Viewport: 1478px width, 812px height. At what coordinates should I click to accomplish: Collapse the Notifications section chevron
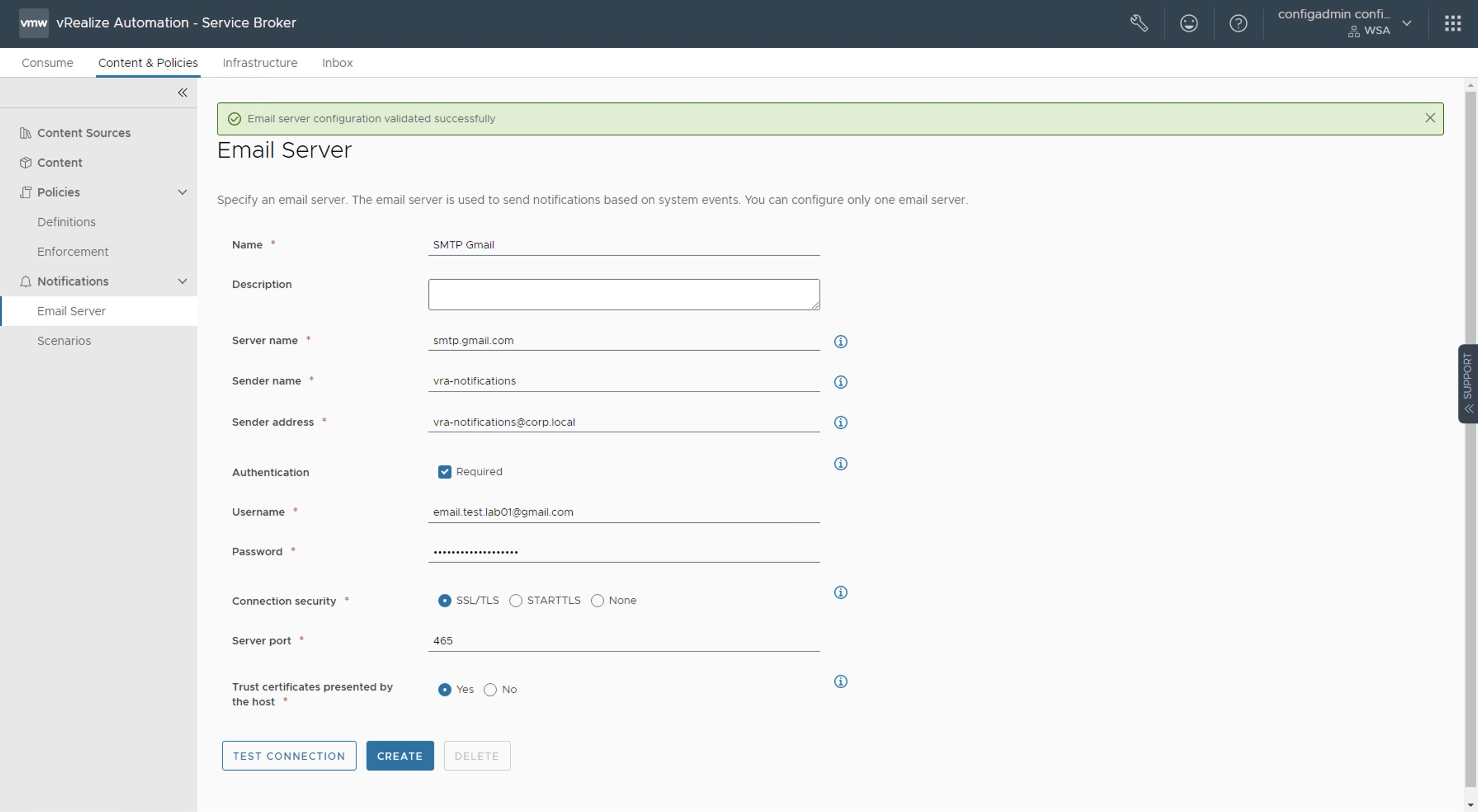point(182,281)
